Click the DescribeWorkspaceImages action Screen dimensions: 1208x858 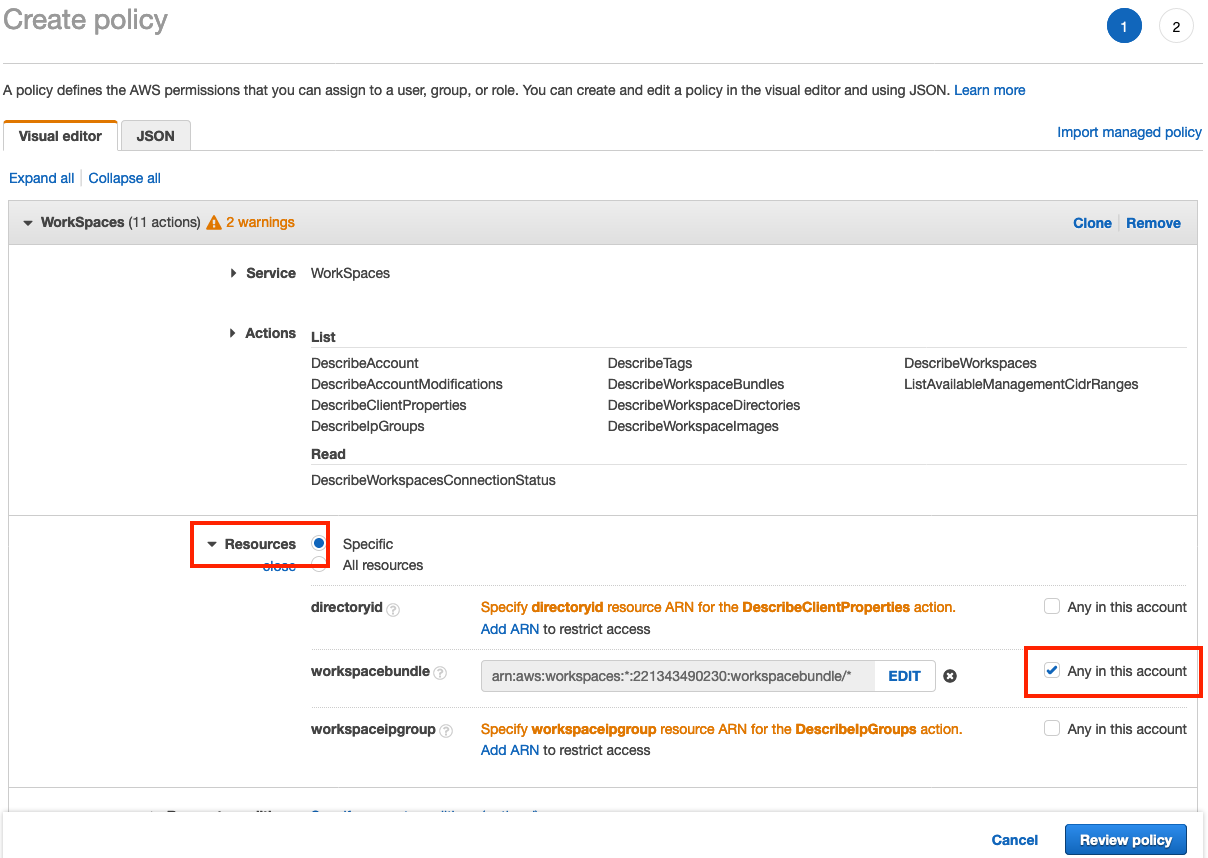[x=693, y=426]
